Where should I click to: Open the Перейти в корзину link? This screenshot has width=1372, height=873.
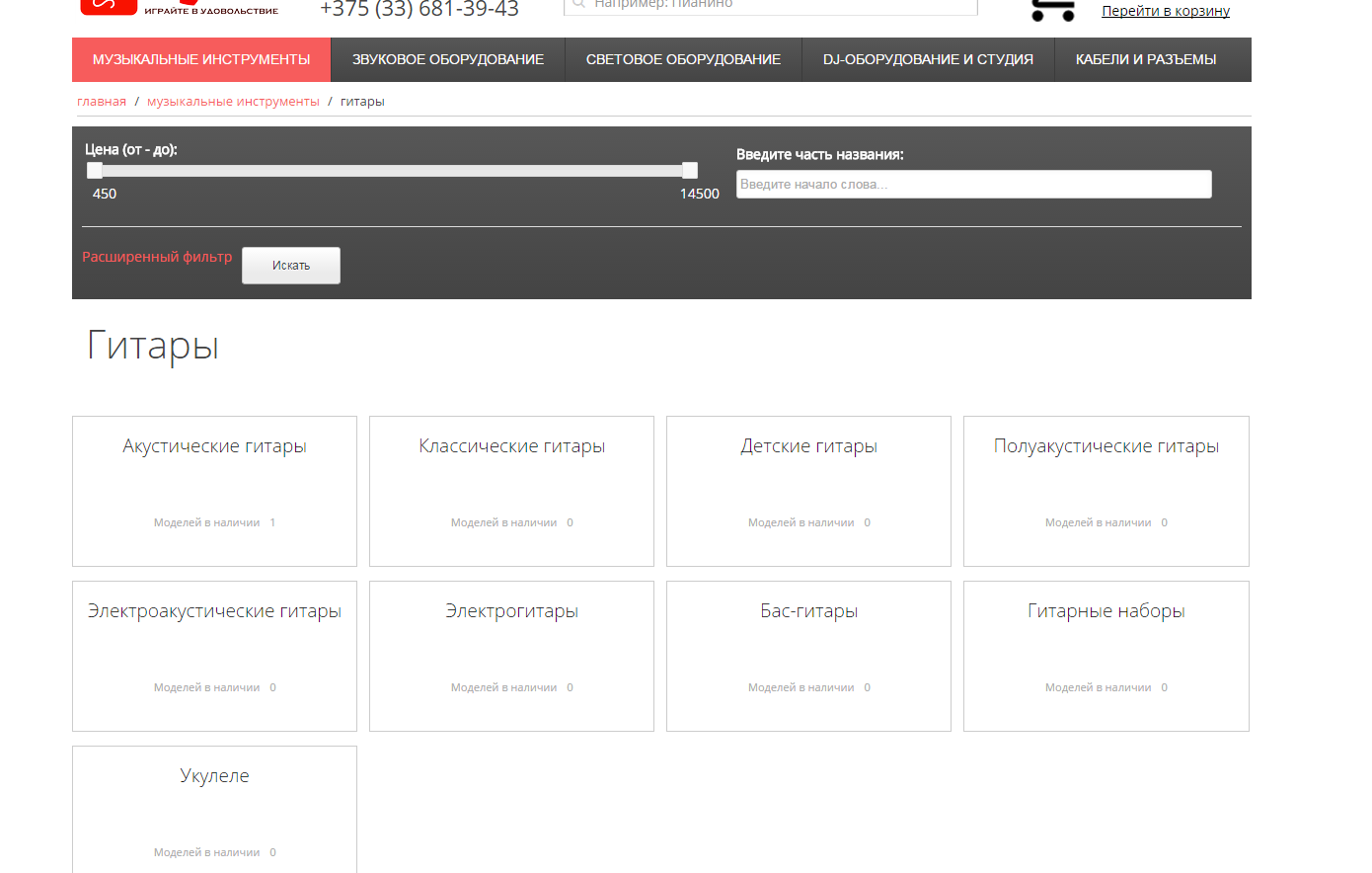coord(1166,11)
